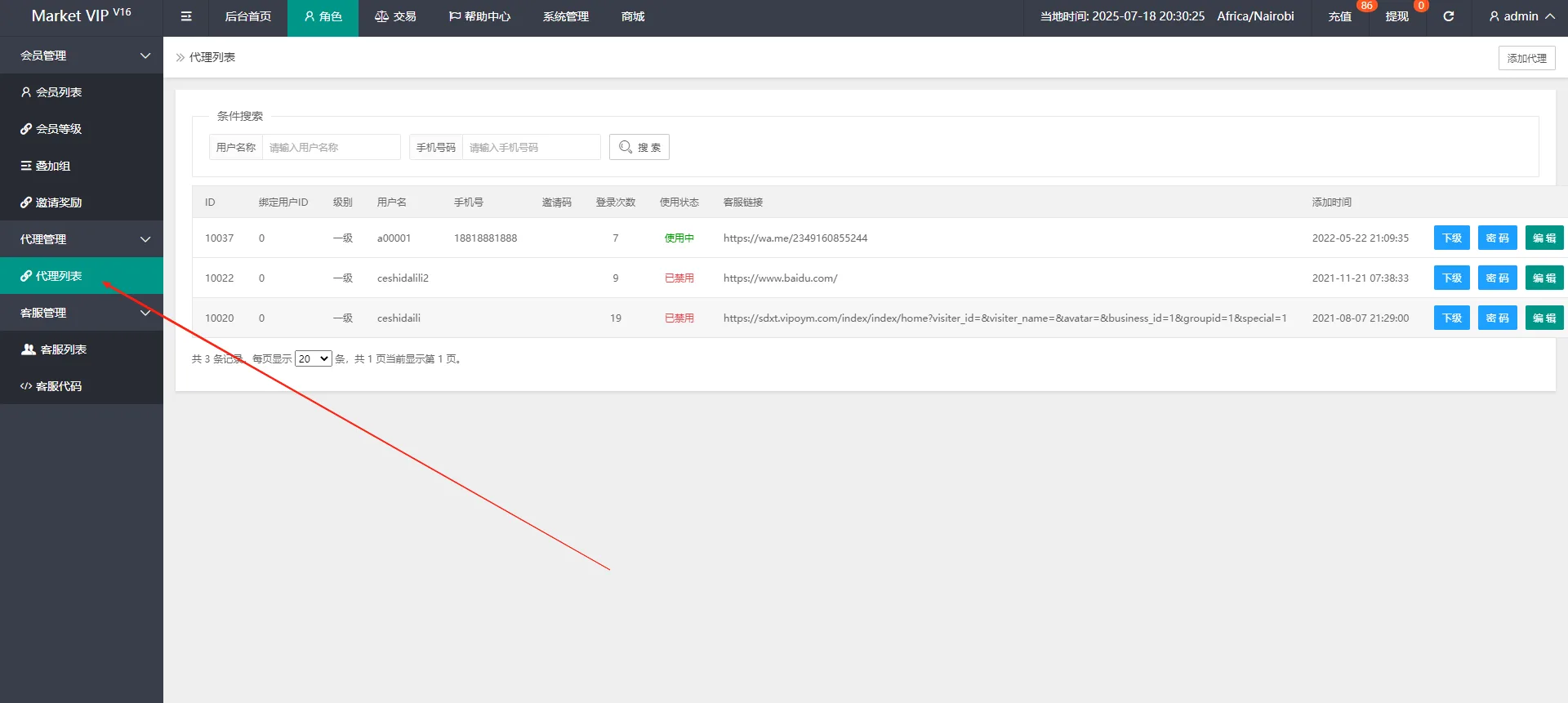Click 搜索 search button

coord(639,147)
